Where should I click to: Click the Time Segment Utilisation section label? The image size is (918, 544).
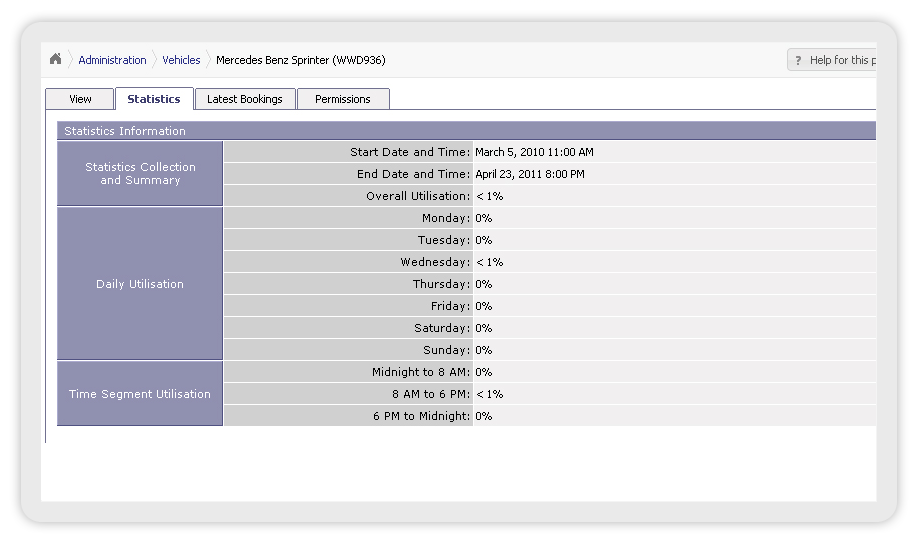point(140,394)
